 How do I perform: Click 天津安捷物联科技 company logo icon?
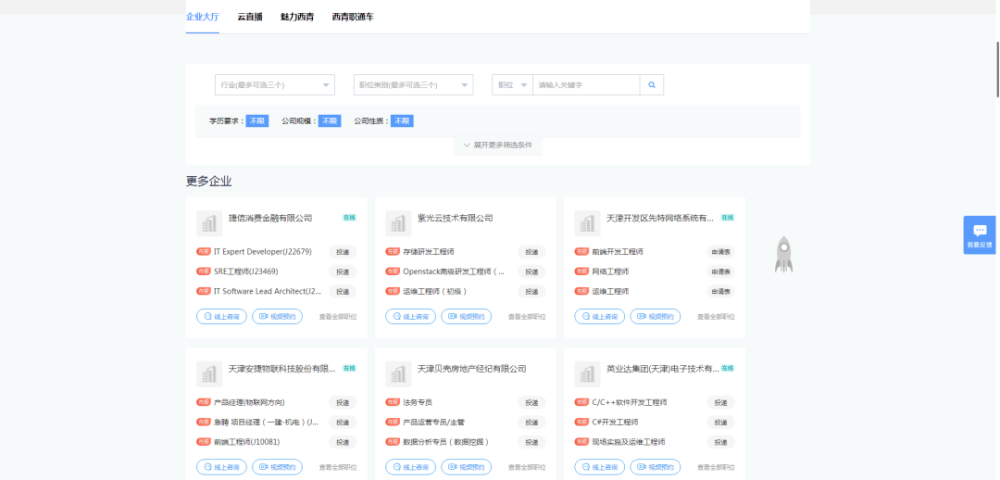tap(208, 374)
